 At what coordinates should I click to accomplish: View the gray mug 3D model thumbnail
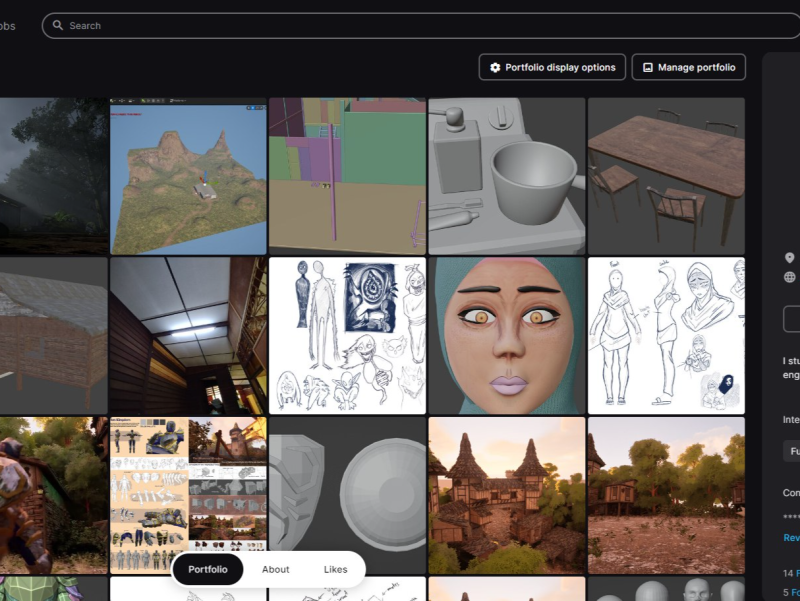(507, 176)
